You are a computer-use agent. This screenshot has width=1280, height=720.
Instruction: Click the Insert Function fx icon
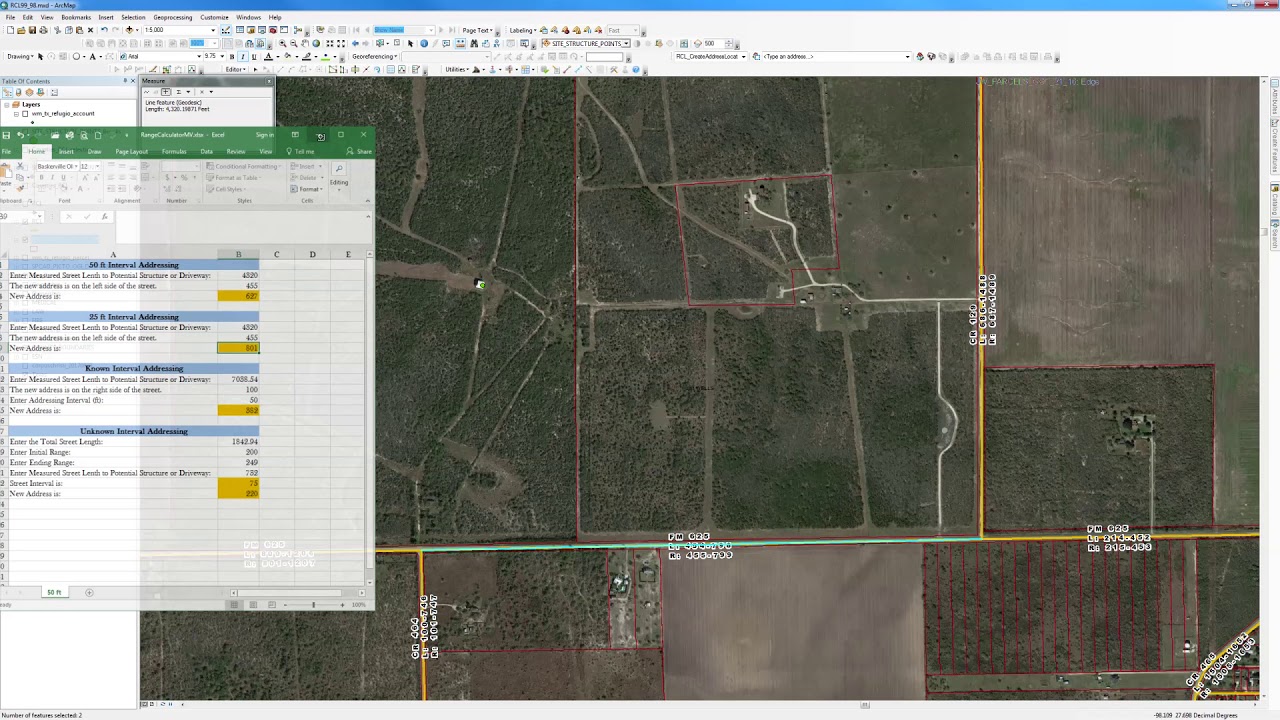pos(104,216)
